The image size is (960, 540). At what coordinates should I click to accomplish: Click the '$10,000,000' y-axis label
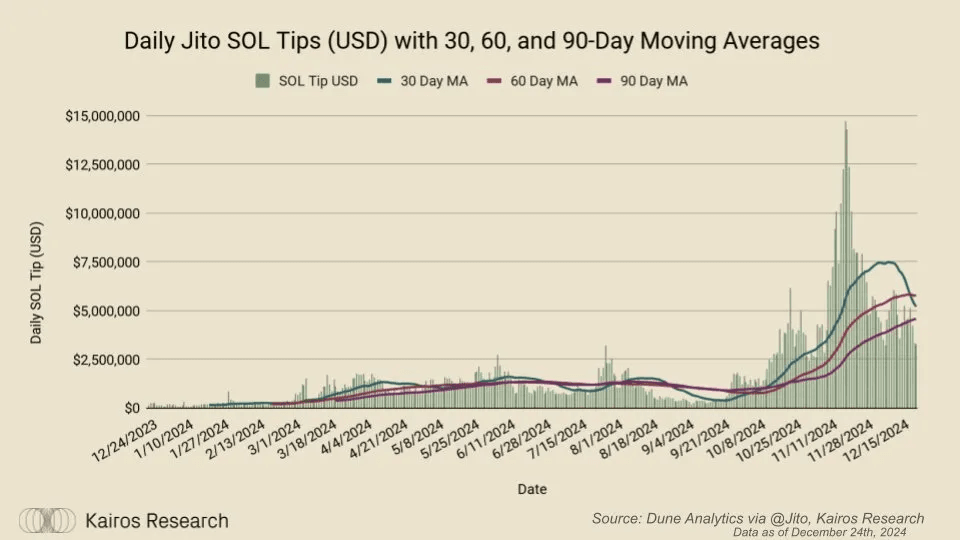103,214
